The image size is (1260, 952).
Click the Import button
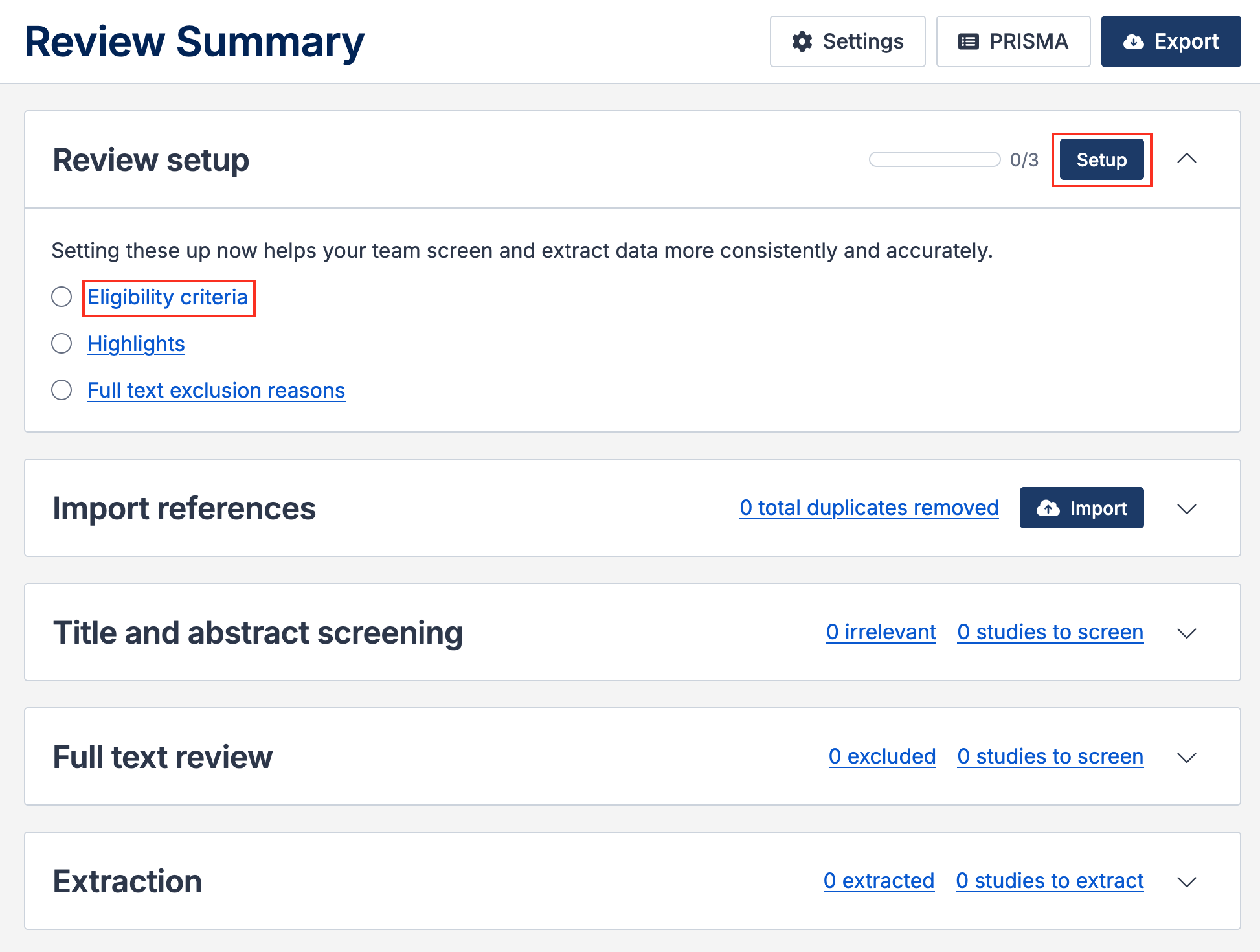tap(1081, 508)
